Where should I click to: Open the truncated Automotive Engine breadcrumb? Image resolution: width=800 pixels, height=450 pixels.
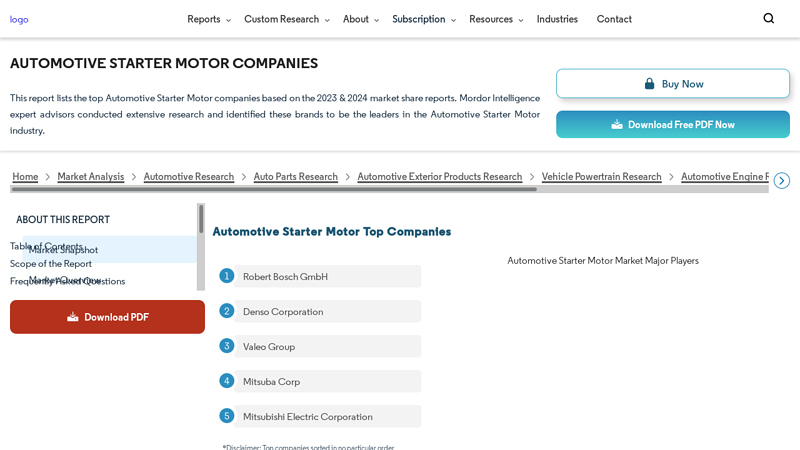724,177
